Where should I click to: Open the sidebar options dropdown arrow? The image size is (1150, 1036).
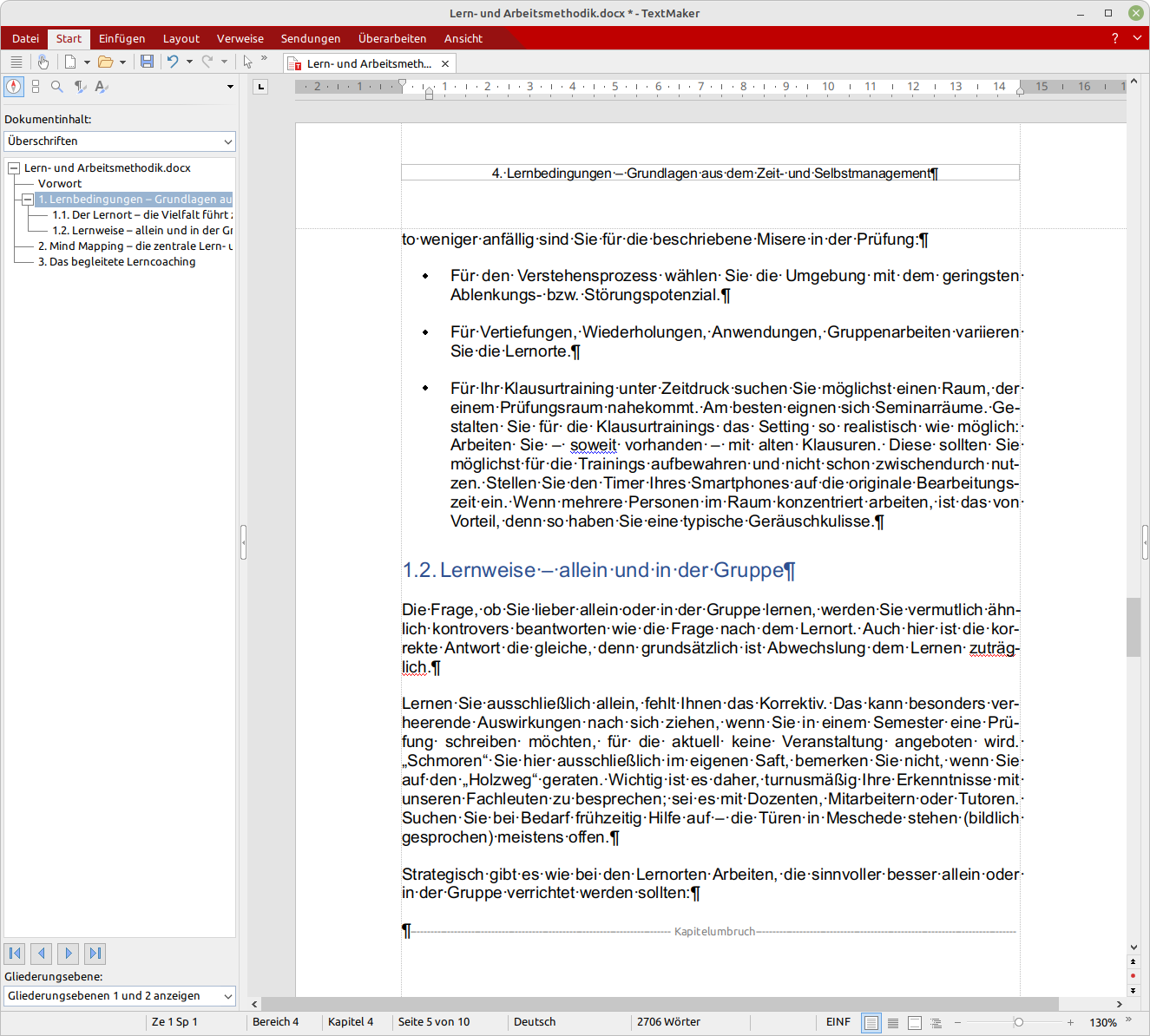pyautogui.click(x=230, y=87)
